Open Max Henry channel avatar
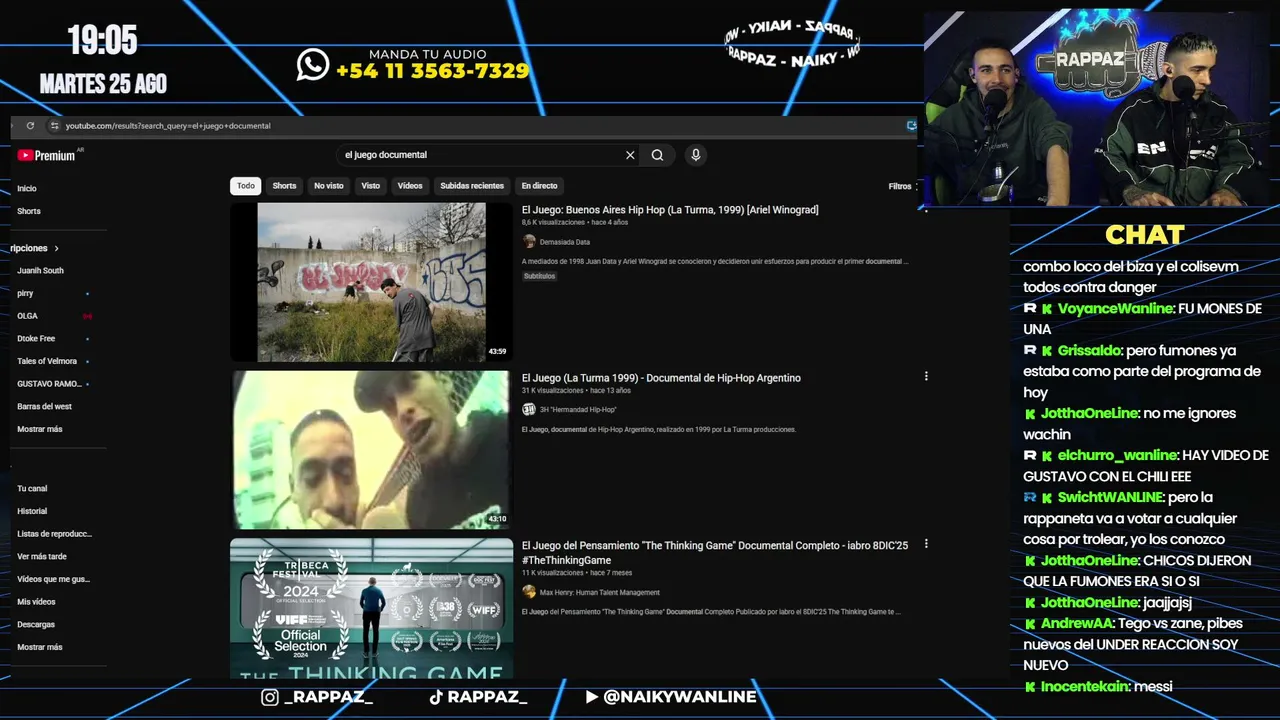 (x=529, y=592)
